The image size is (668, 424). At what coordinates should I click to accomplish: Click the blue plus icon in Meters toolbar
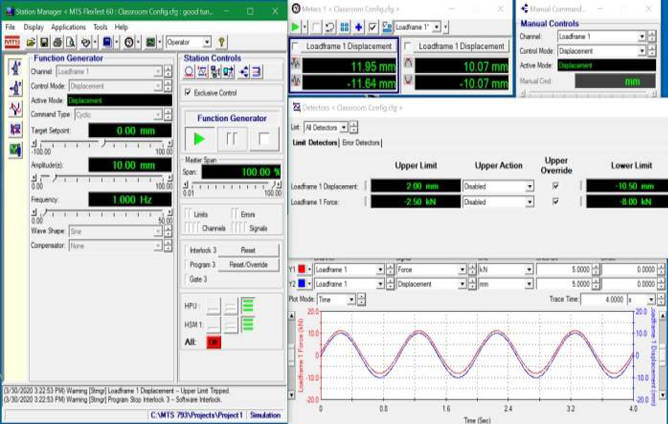358,27
